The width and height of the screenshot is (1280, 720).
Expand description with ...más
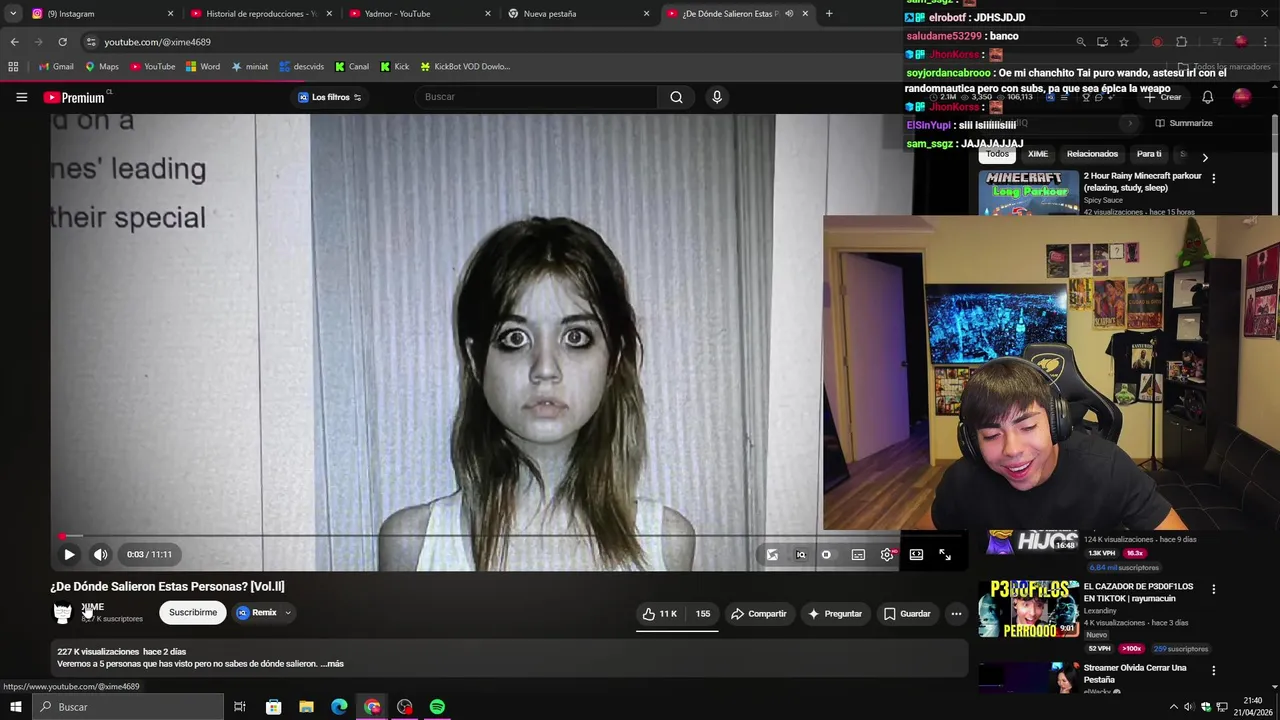point(332,664)
